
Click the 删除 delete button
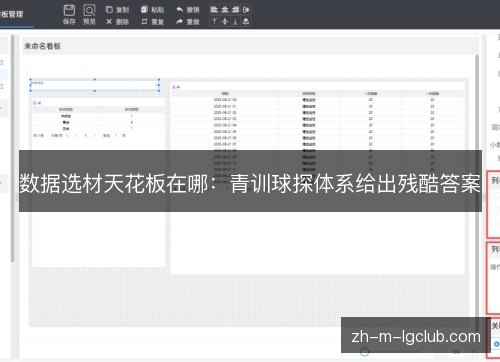[117, 22]
